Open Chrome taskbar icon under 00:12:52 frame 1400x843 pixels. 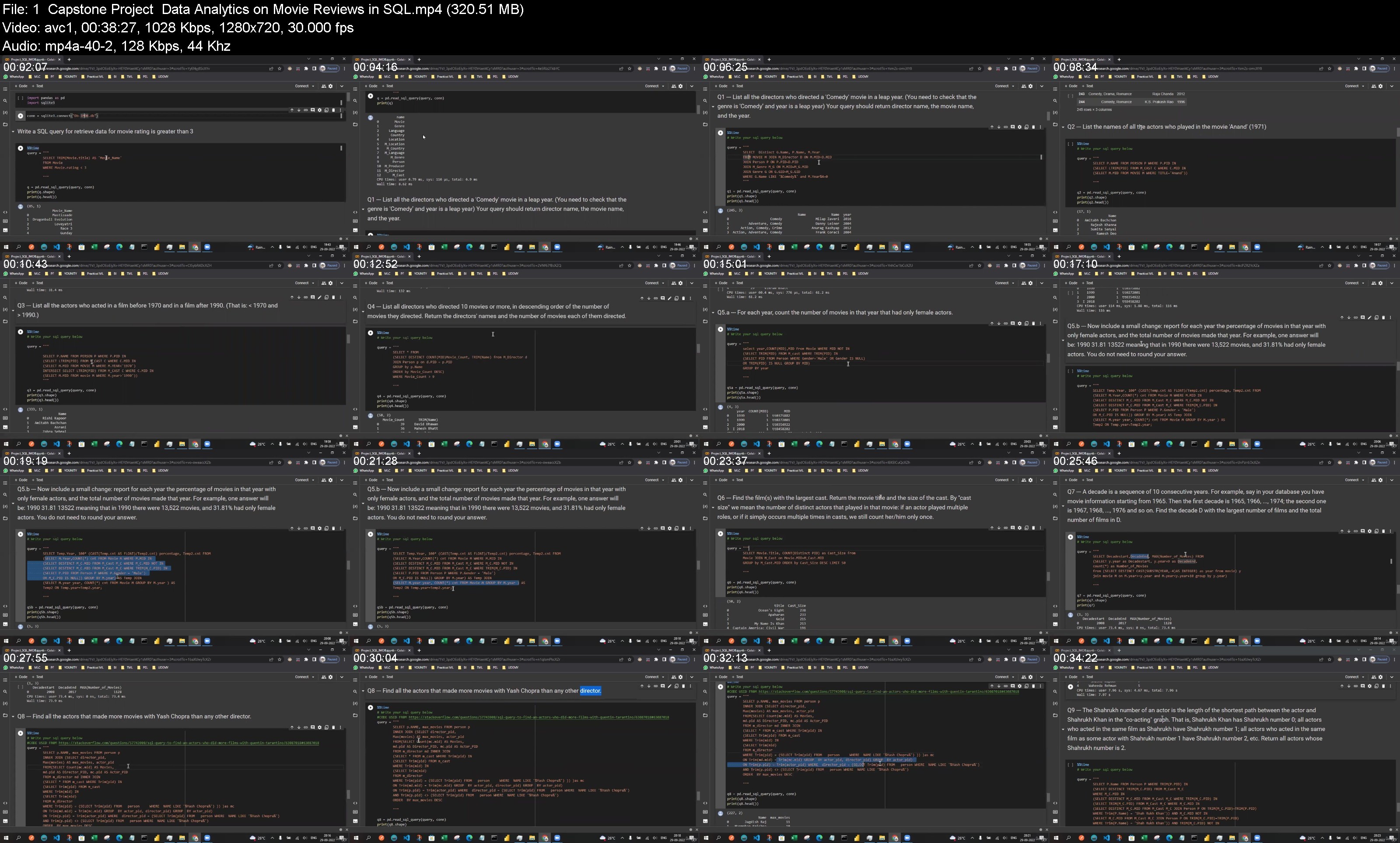point(545,444)
